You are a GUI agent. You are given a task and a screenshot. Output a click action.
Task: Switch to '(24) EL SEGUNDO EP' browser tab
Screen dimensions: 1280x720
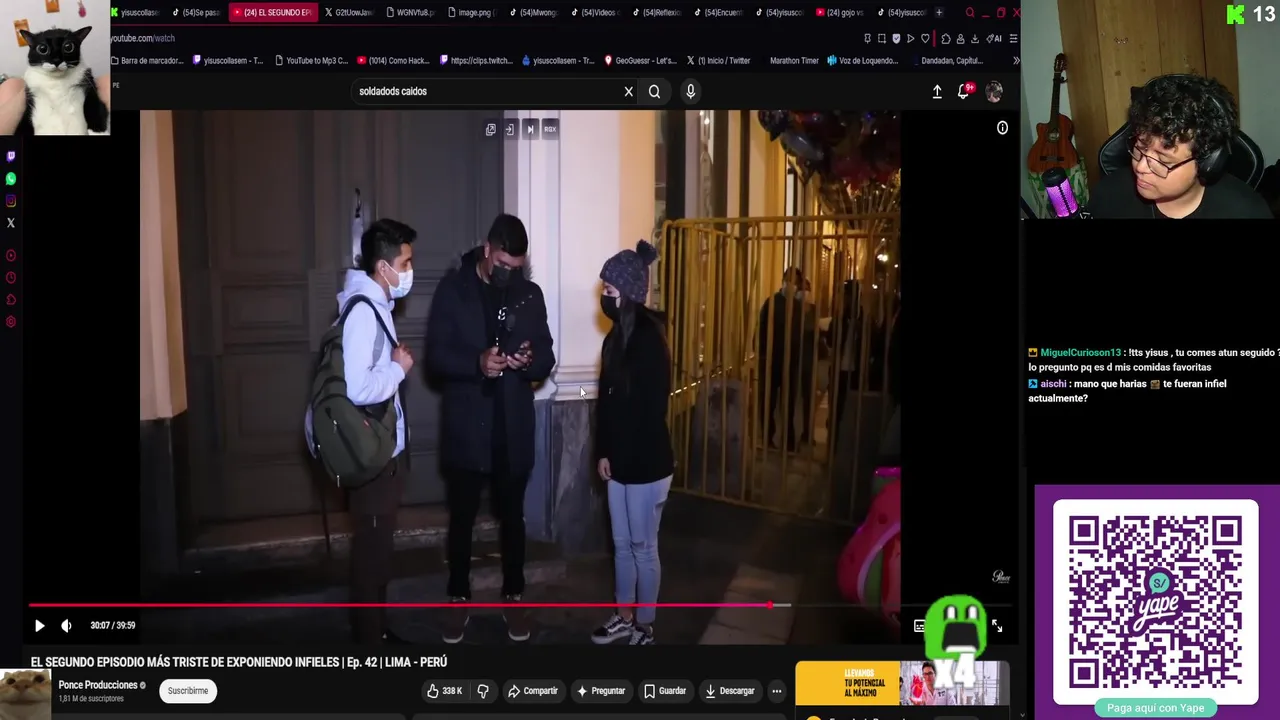pyautogui.click(x=273, y=13)
